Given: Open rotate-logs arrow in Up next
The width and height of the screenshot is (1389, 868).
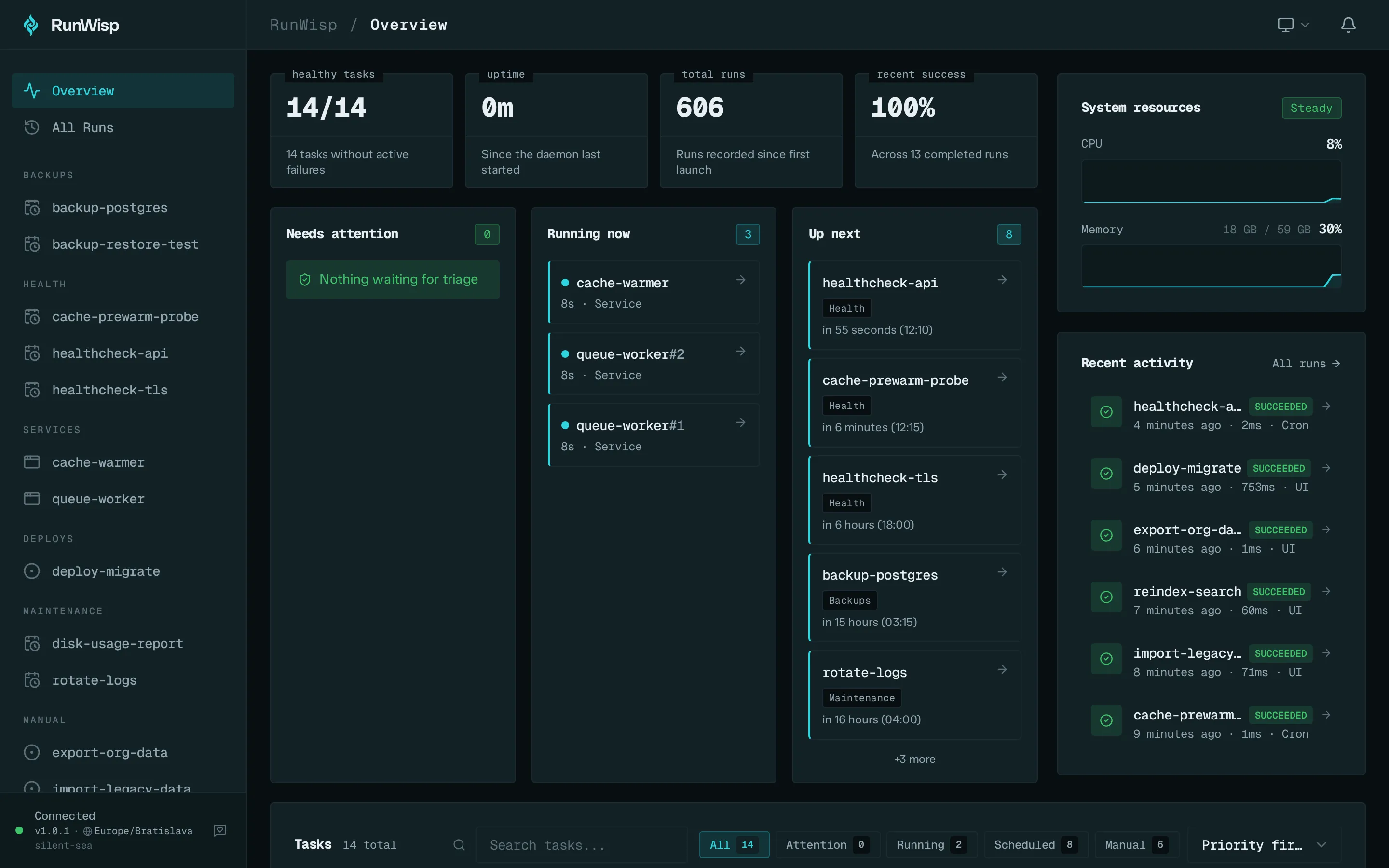Looking at the screenshot, I should click(x=1002, y=669).
